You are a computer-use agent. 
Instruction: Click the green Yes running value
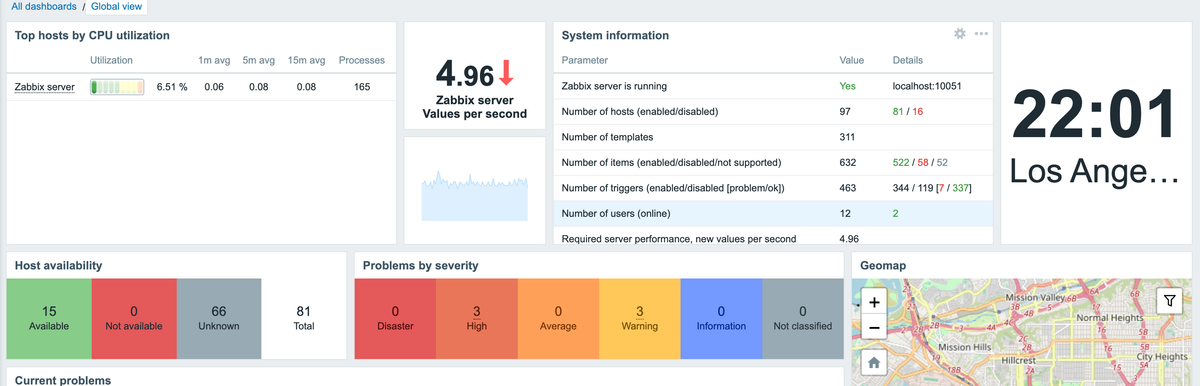847,86
